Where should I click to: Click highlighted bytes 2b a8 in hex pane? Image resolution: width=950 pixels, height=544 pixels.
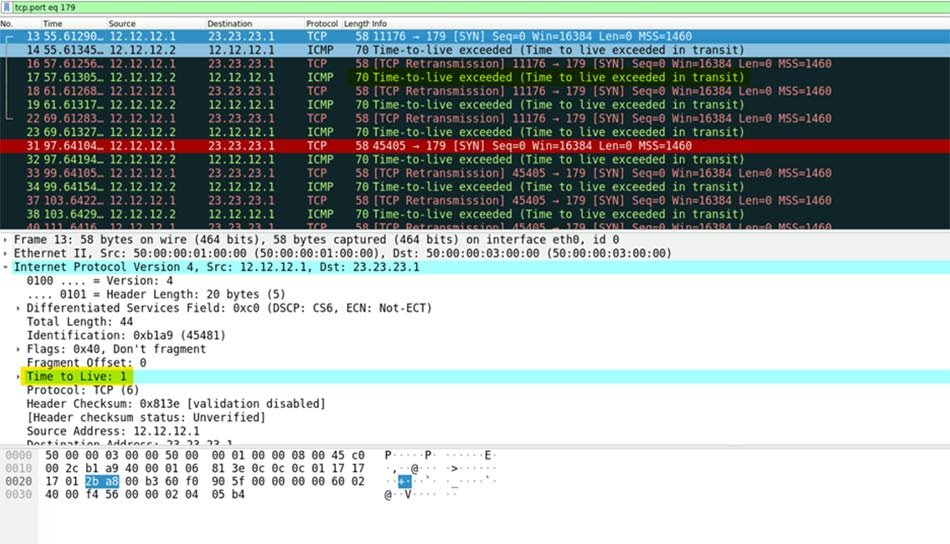[x=99, y=481]
